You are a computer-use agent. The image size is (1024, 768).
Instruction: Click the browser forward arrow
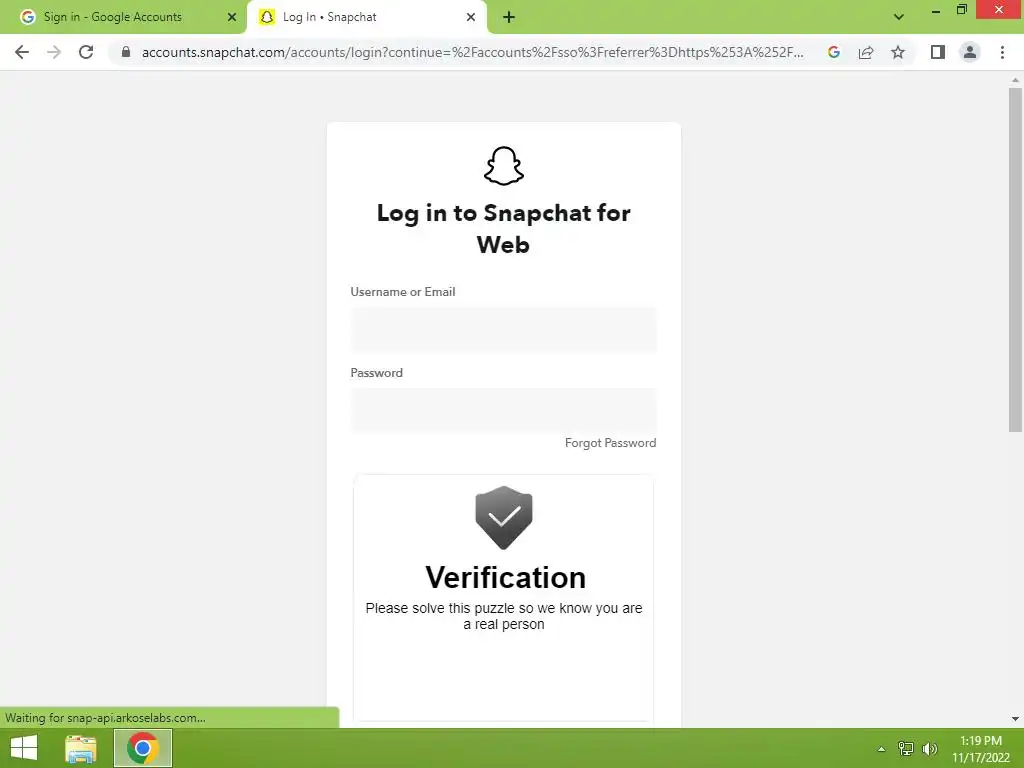tap(54, 52)
